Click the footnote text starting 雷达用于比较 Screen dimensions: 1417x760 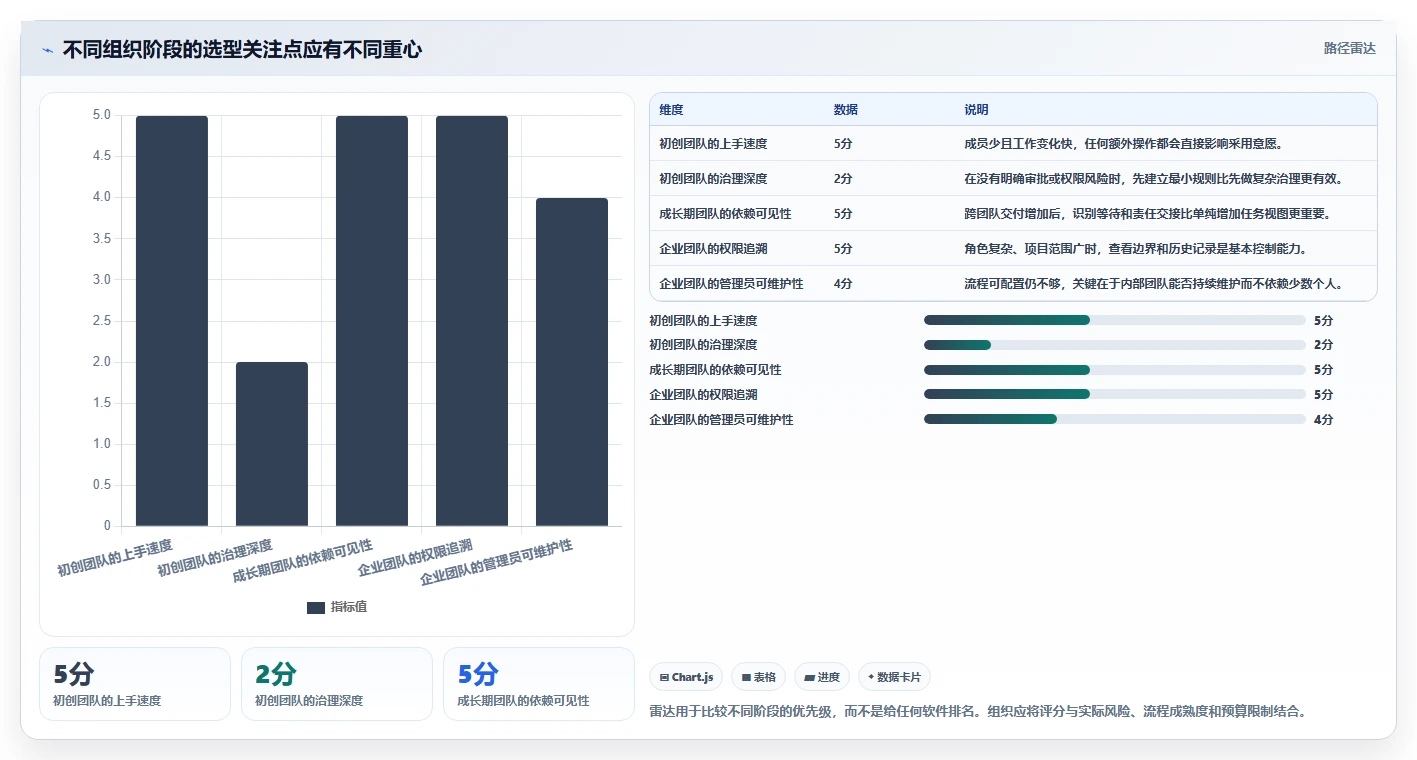(x=978, y=712)
